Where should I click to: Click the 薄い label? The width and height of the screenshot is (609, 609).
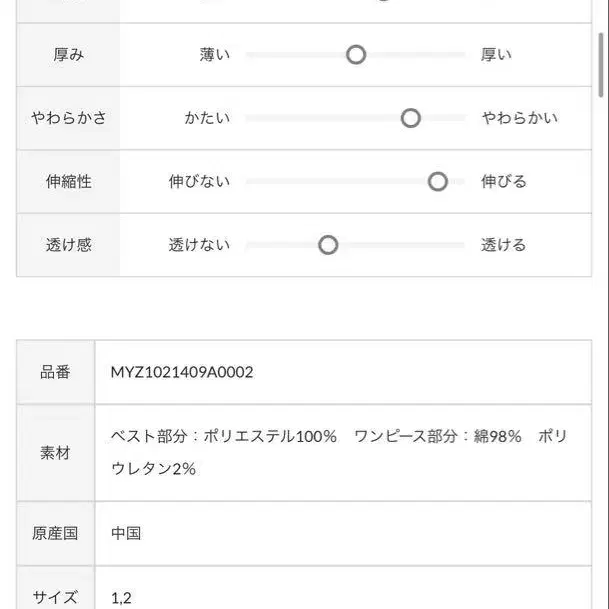(215, 54)
